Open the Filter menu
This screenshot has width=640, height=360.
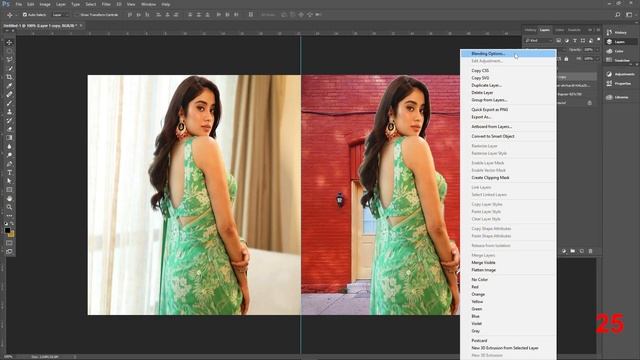point(106,4)
